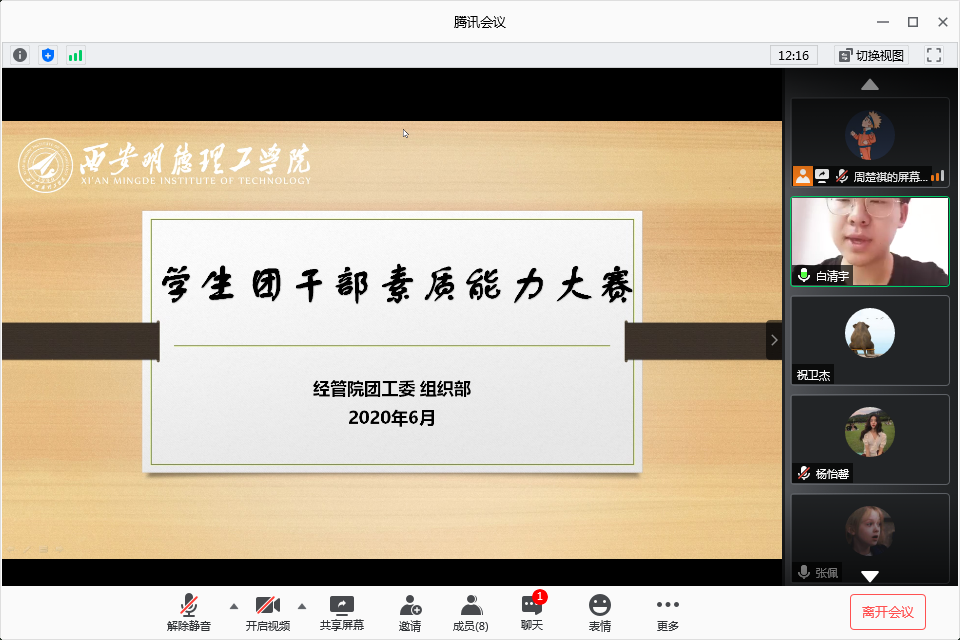The width and height of the screenshot is (960, 640).
Task: Expand audio options arrow beside 解除静音
Action: (234, 606)
